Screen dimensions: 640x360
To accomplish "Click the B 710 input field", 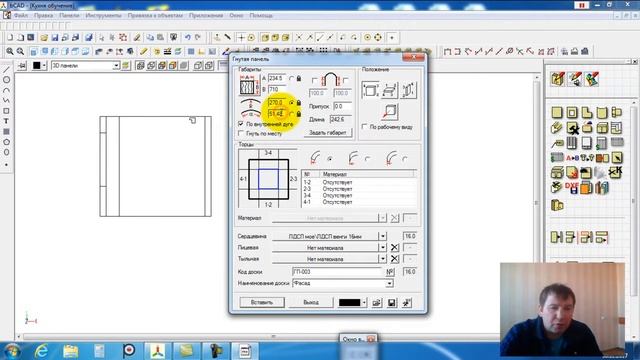I will click(x=277, y=89).
